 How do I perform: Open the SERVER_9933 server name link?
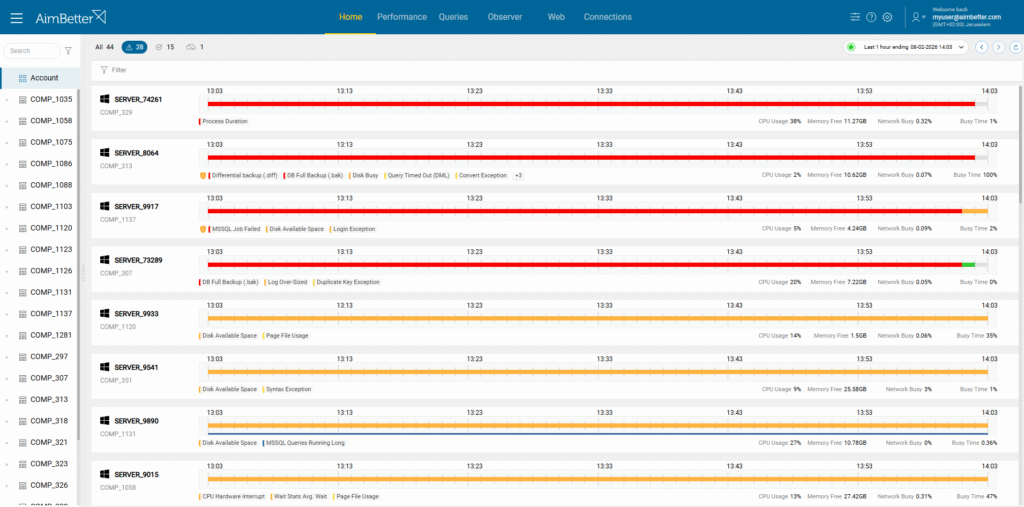(x=136, y=313)
